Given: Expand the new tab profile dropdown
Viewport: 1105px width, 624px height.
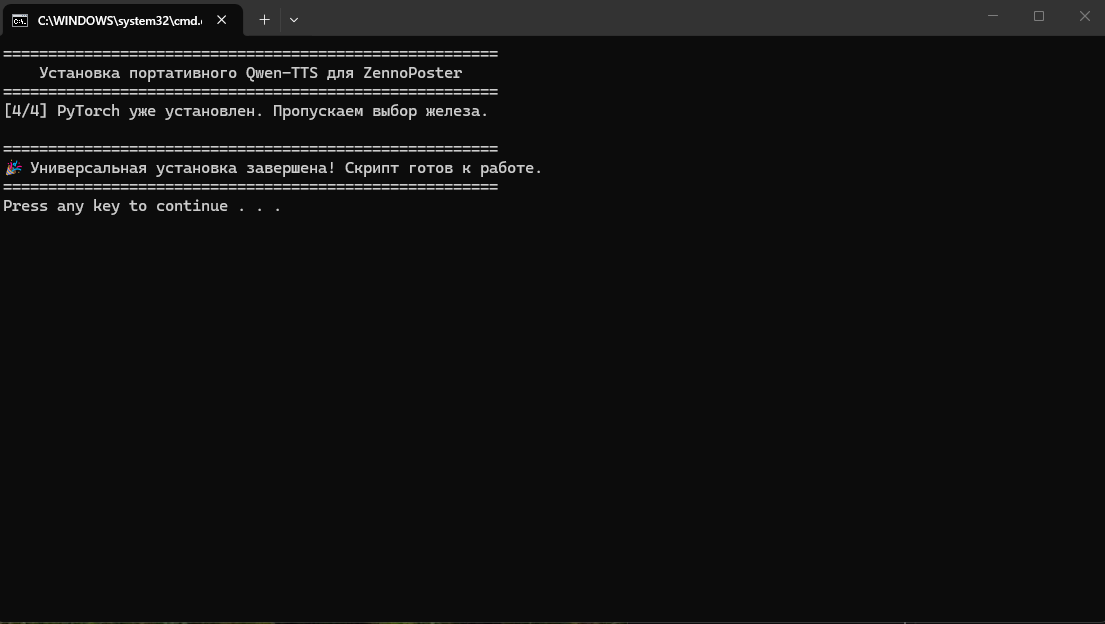Looking at the screenshot, I should tap(294, 20).
